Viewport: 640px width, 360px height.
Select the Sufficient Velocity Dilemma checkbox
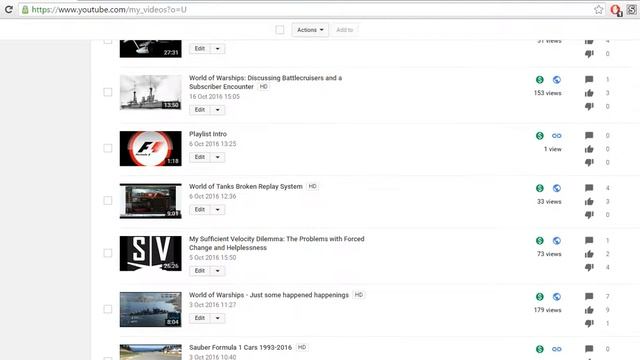108,253
